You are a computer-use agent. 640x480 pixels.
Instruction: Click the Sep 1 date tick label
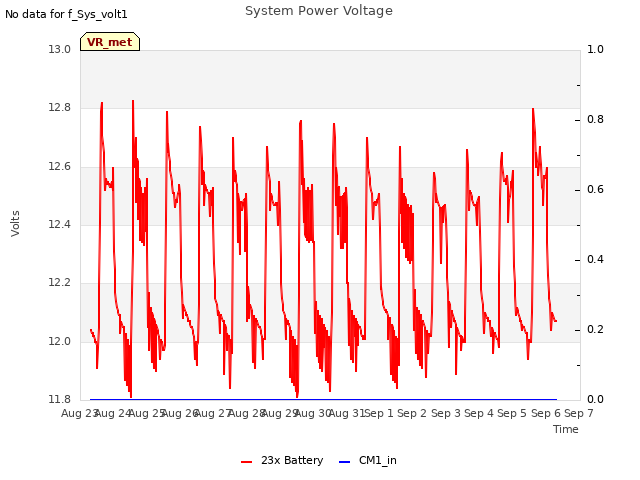pos(379,413)
